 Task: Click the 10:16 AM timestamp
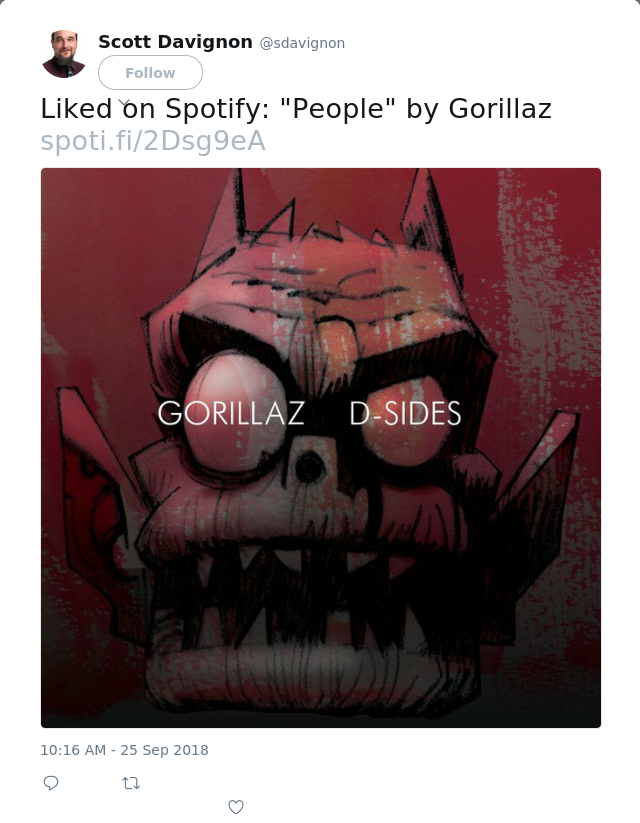[x=73, y=750]
